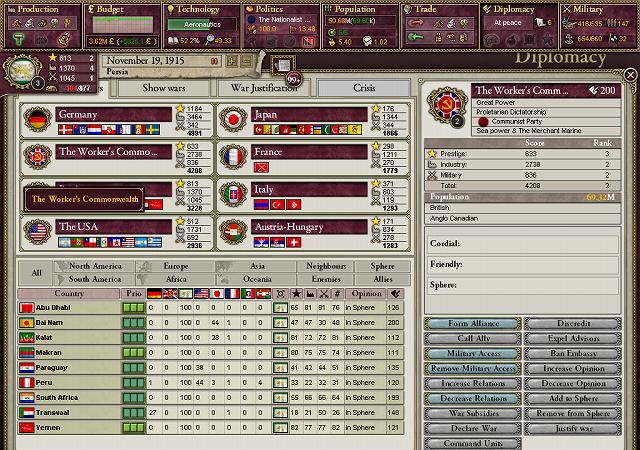Set priority bars for Dai Nam
640x450 pixels.
click(132, 323)
